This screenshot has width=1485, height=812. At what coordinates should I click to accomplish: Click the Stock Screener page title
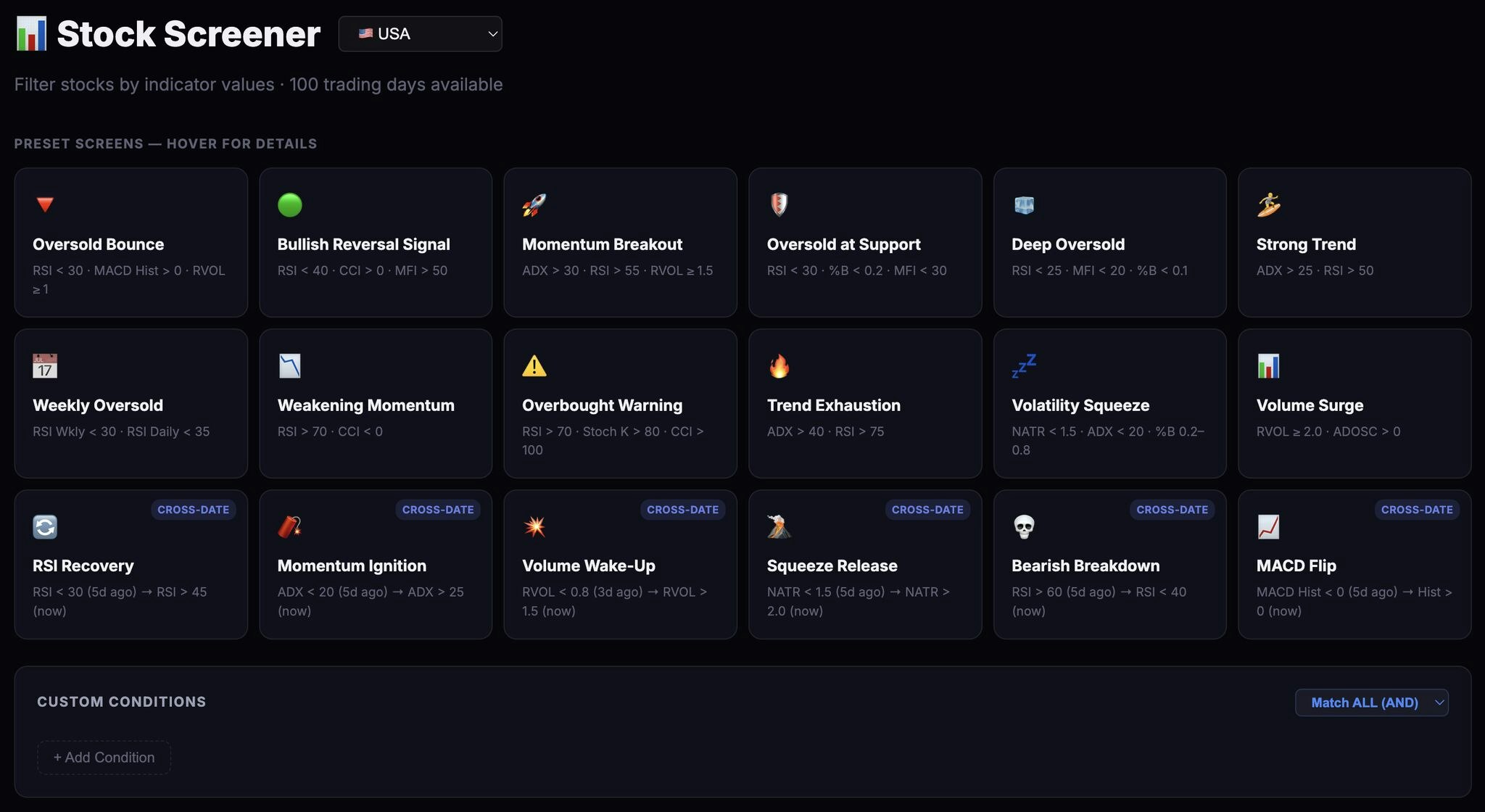[x=189, y=34]
